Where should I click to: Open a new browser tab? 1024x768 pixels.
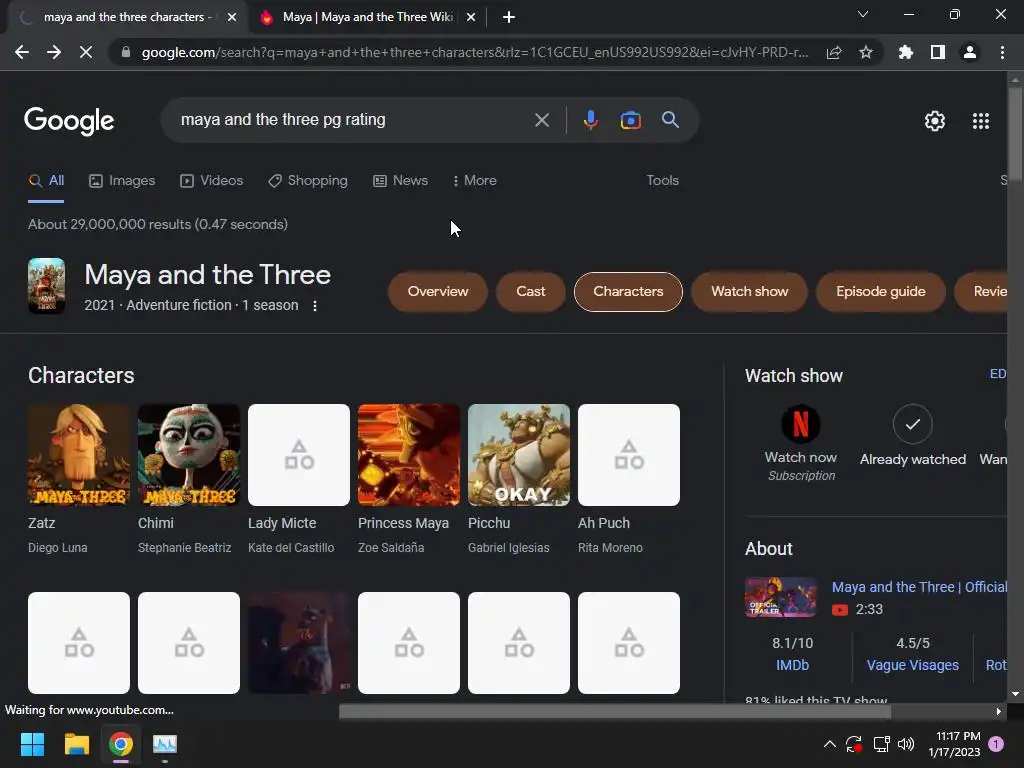[x=509, y=18]
